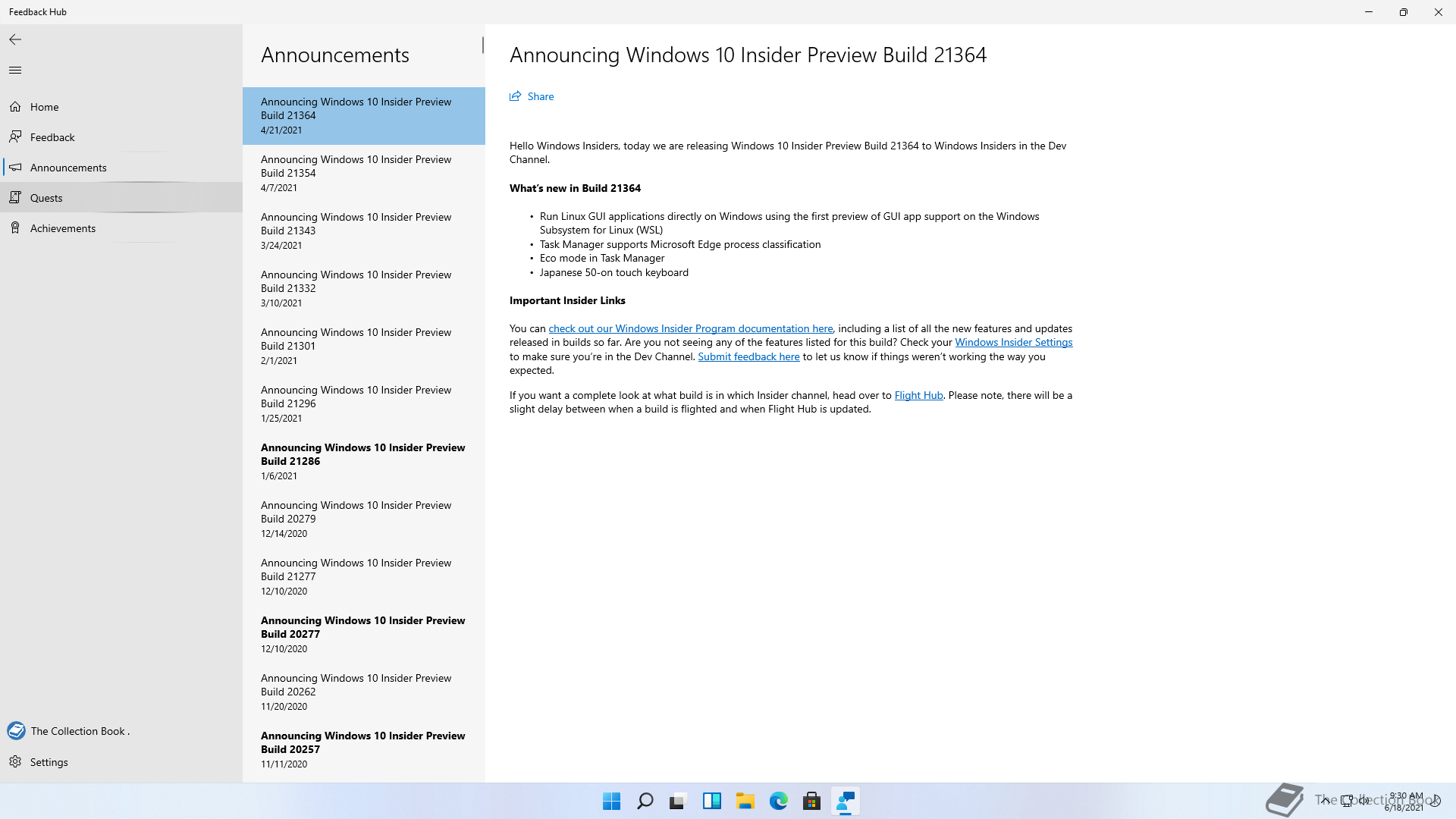The height and width of the screenshot is (819, 1456).
Task: Click What's new in Build 21364 heading
Action: click(575, 188)
